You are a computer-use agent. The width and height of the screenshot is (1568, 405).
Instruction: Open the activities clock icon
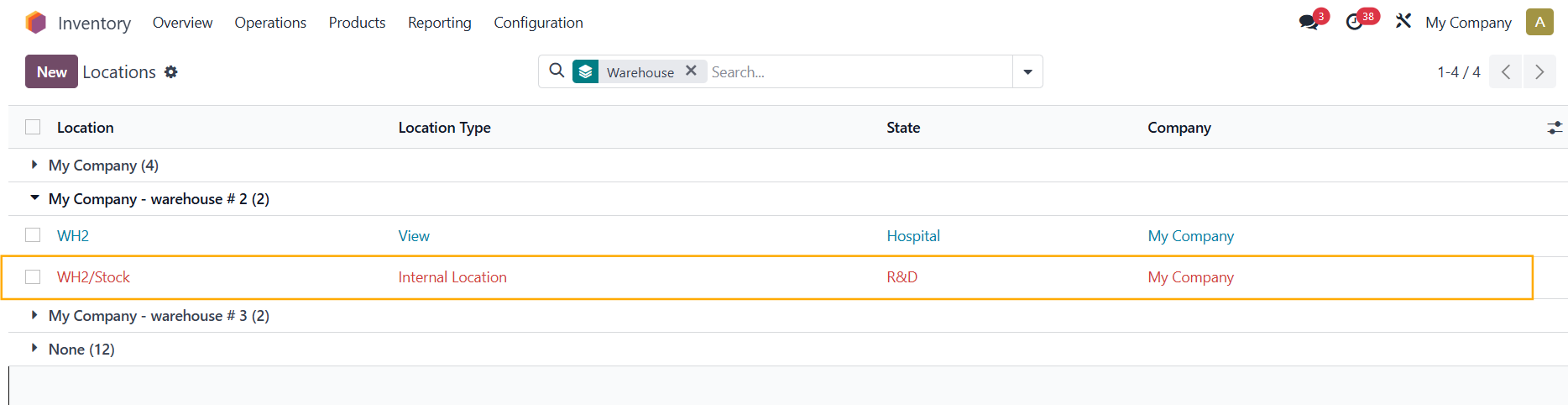[1354, 23]
